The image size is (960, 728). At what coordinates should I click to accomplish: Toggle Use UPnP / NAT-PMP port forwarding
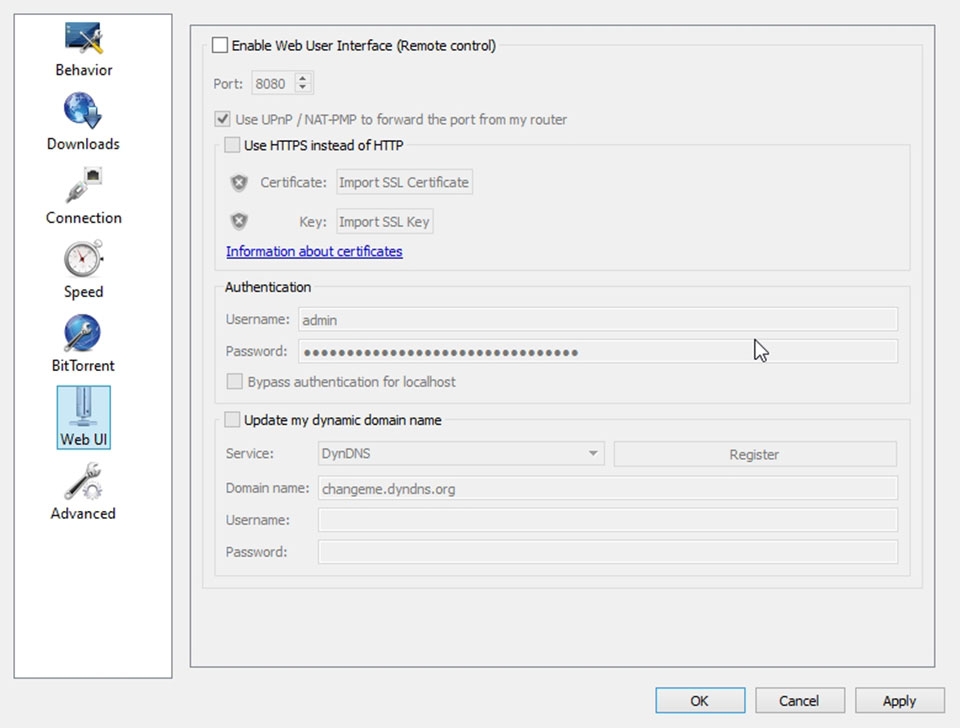(x=222, y=119)
